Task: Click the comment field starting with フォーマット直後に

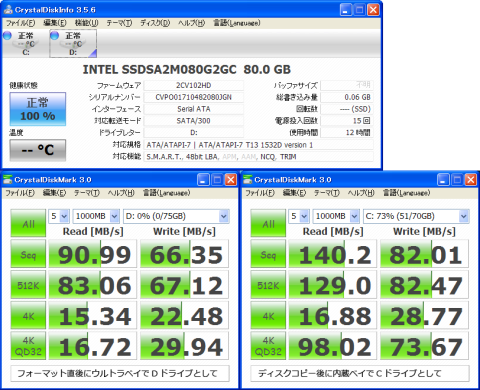Action: pos(120,373)
